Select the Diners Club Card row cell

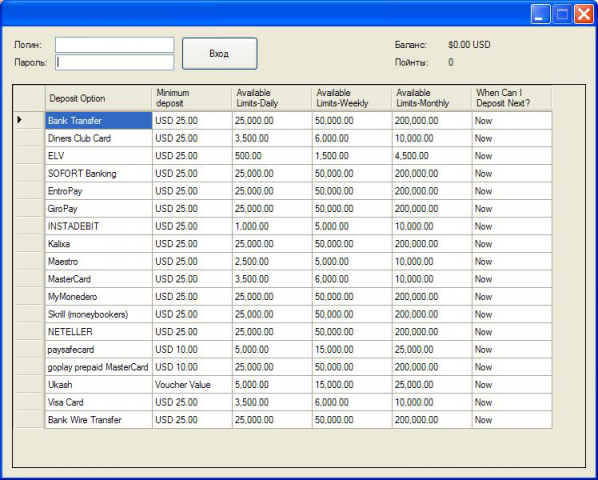point(99,138)
